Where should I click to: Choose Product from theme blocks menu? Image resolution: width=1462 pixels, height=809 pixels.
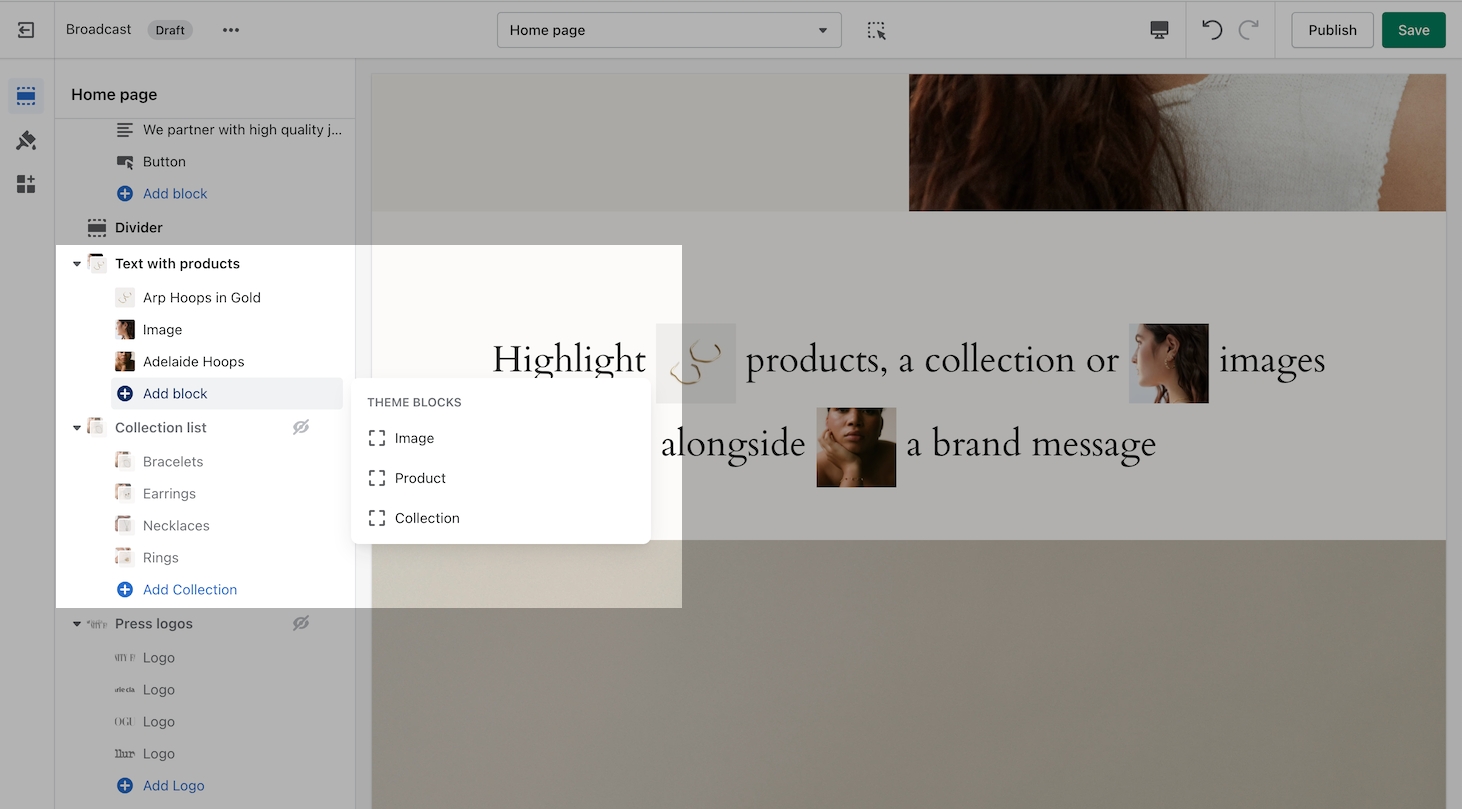pos(420,478)
